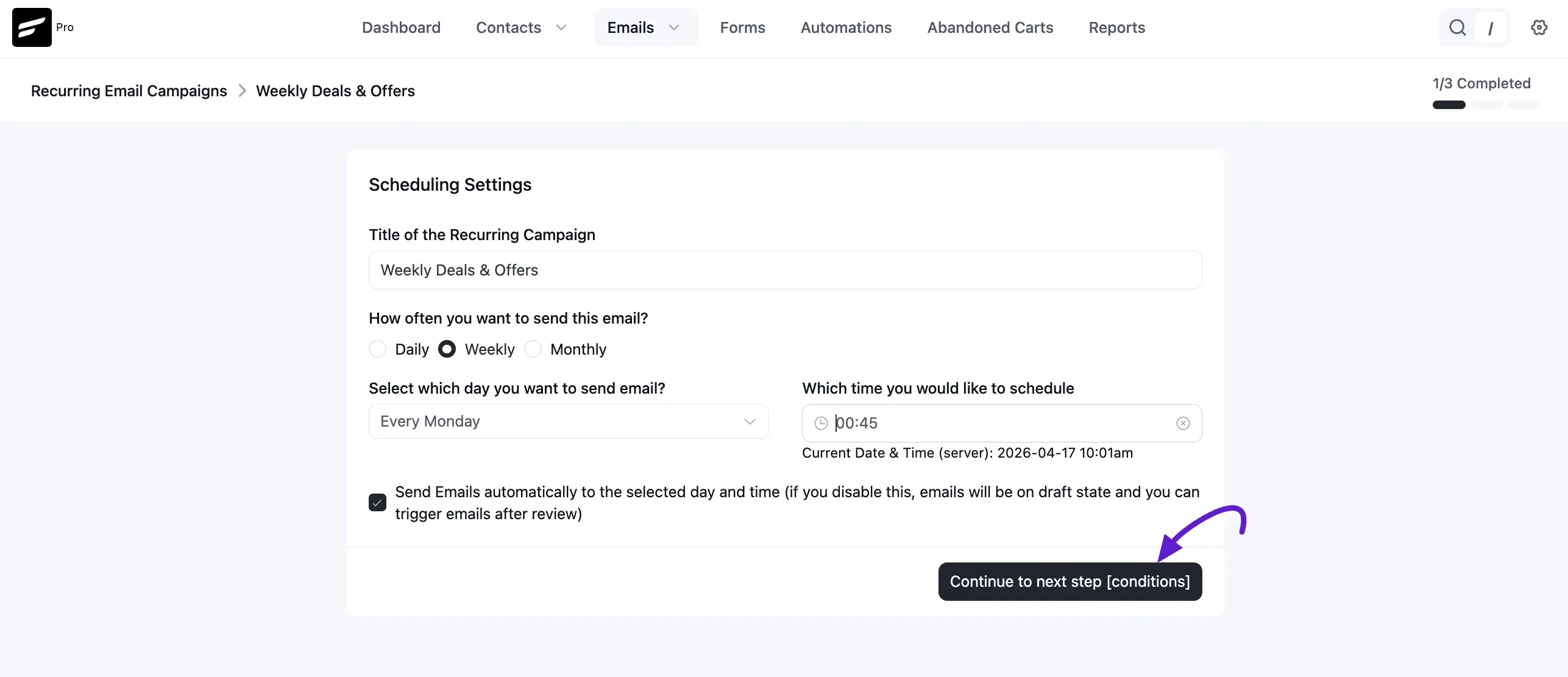This screenshot has height=677, width=1568.
Task: Click the Weekly Deals & Offers breadcrumb
Action: [x=335, y=91]
